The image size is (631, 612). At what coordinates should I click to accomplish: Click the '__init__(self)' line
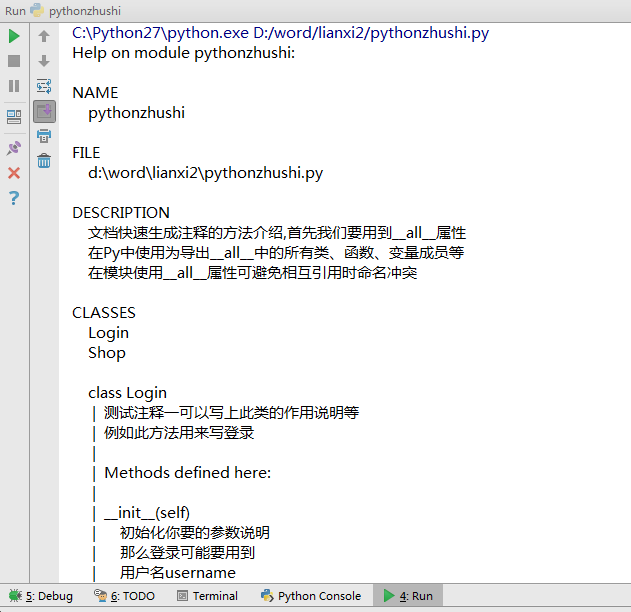tap(147, 513)
